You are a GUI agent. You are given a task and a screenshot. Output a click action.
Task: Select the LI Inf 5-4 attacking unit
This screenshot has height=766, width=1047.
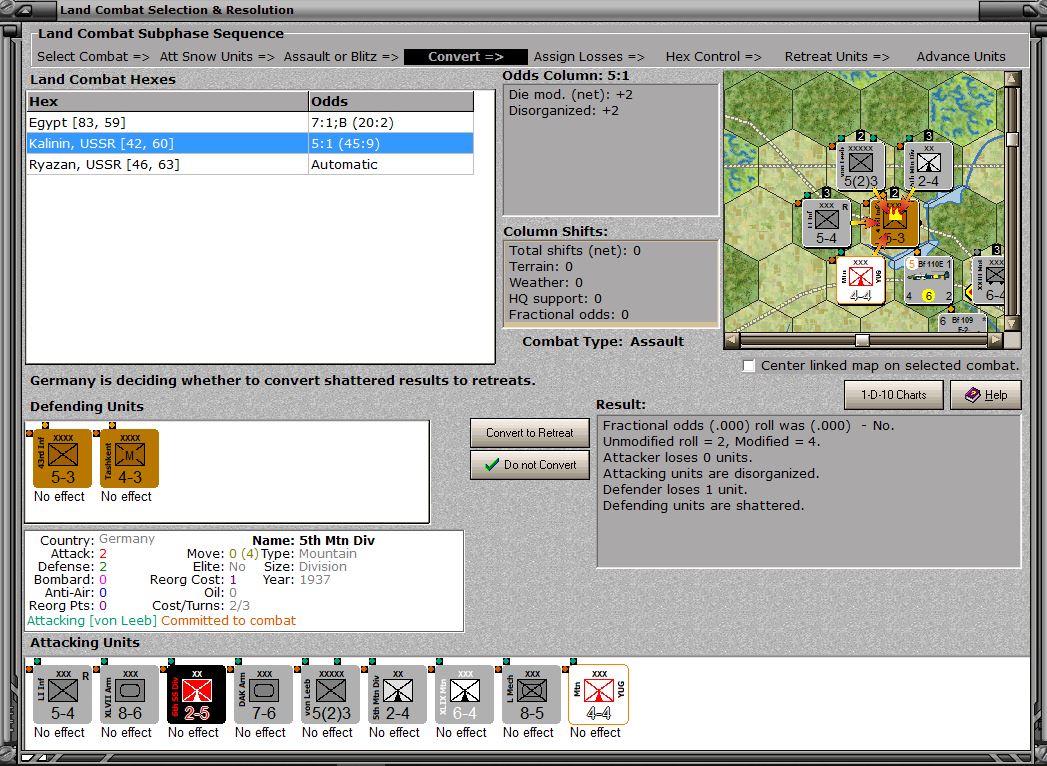[63, 695]
